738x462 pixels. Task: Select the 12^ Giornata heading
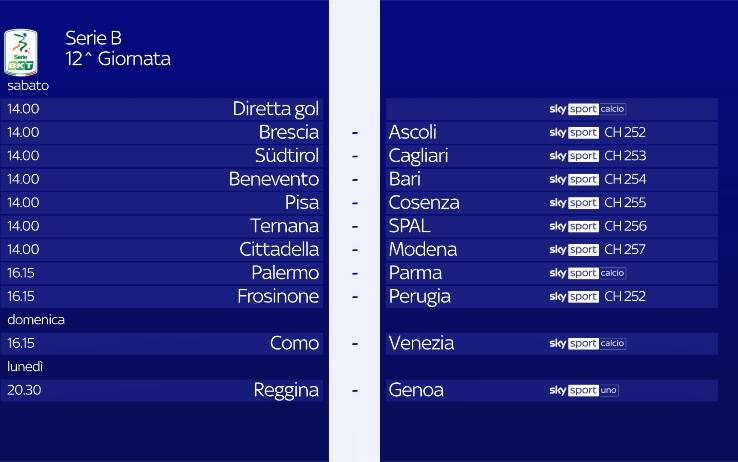pyautogui.click(x=118, y=59)
